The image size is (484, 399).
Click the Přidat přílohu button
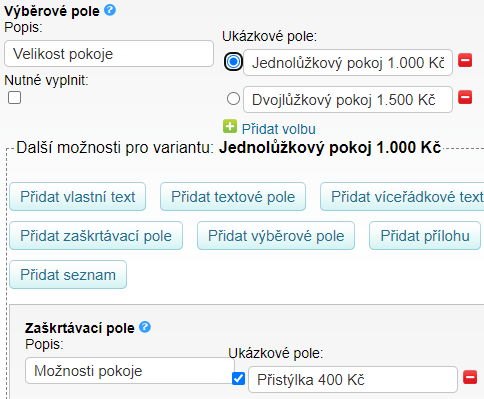point(425,236)
